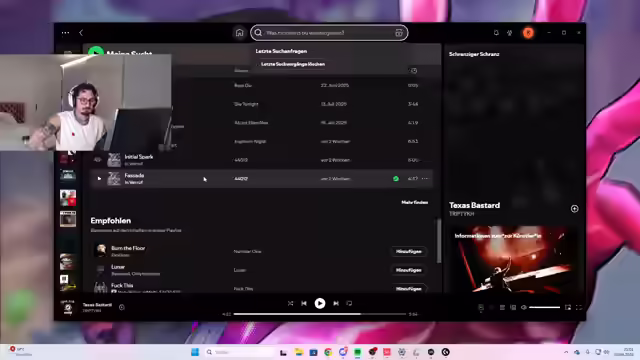Add Burn the Floor via Hinzufügen
This screenshot has height=360, width=640.
[409, 251]
